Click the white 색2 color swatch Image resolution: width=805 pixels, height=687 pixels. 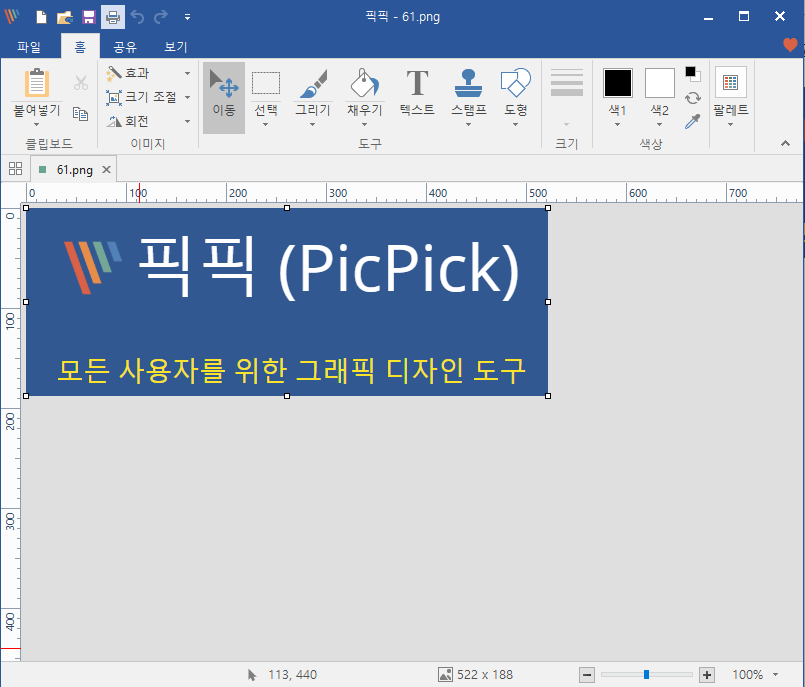[660, 83]
